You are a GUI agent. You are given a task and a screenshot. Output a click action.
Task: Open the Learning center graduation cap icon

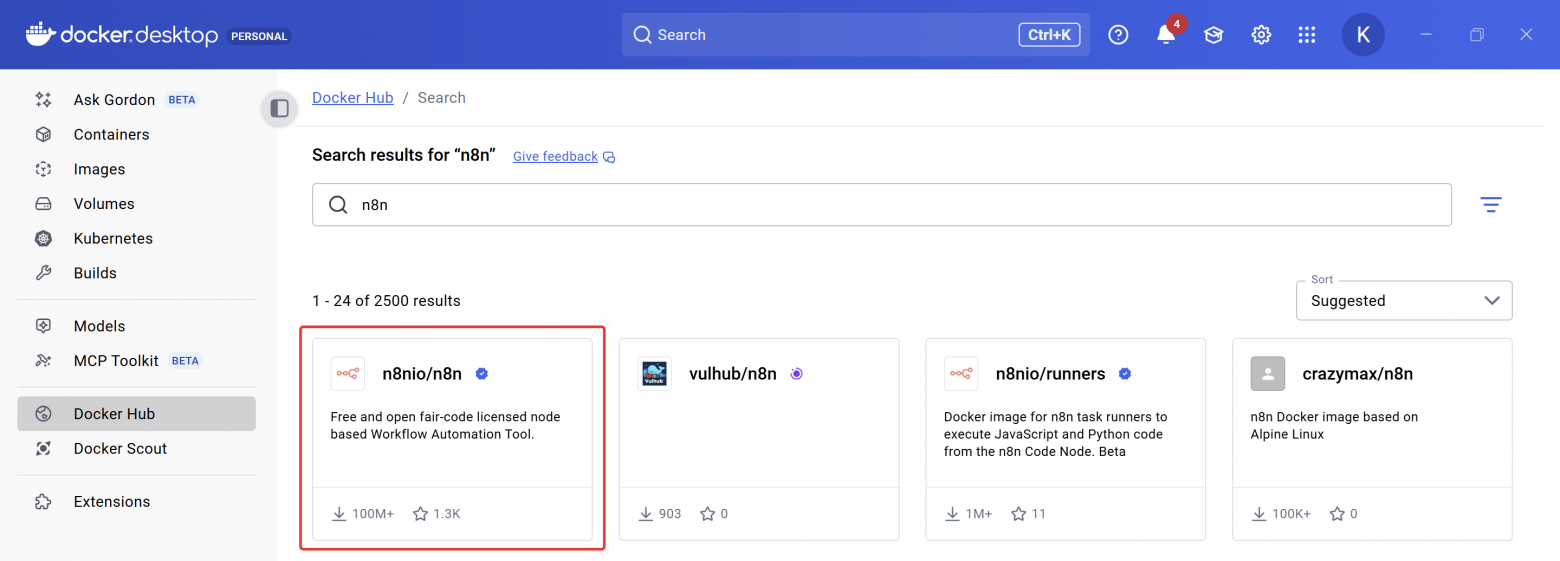pos(1213,35)
